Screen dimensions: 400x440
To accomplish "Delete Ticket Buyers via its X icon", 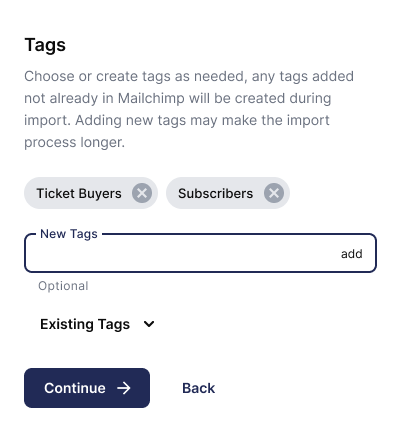I will click(142, 193).
